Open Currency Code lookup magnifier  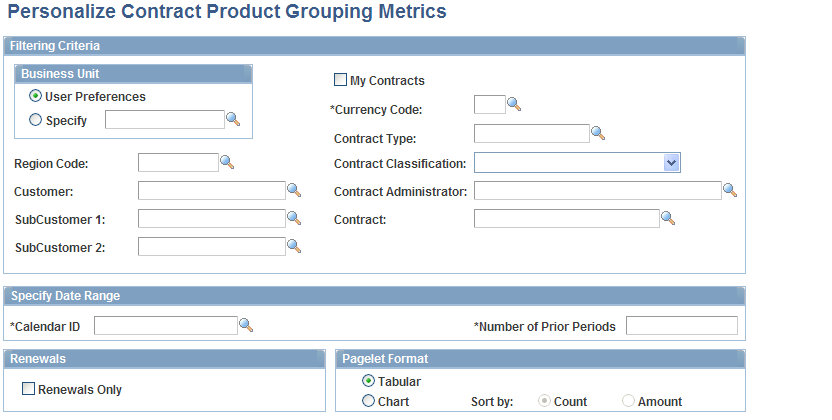pos(514,104)
